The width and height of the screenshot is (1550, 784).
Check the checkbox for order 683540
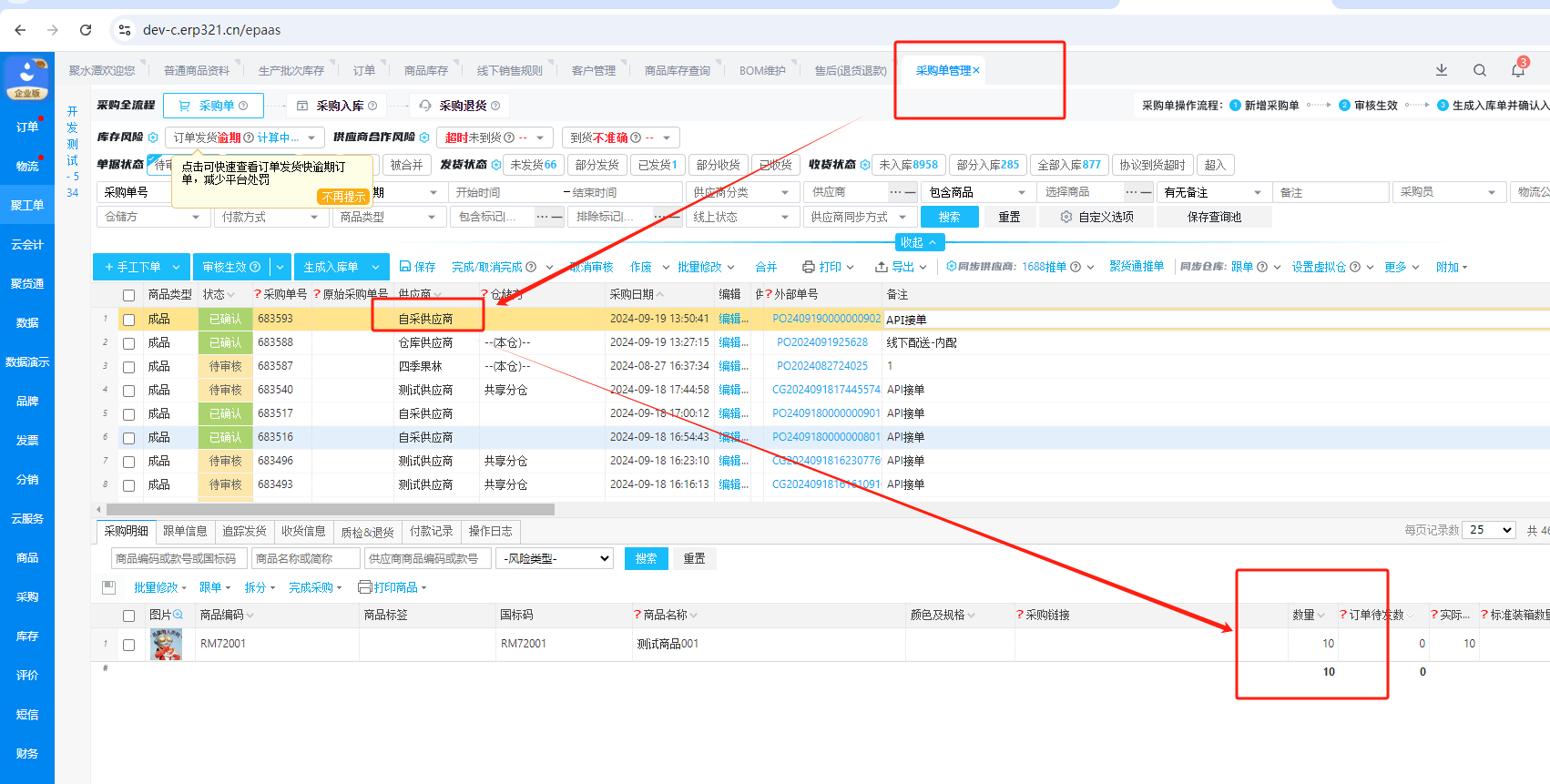pos(128,391)
